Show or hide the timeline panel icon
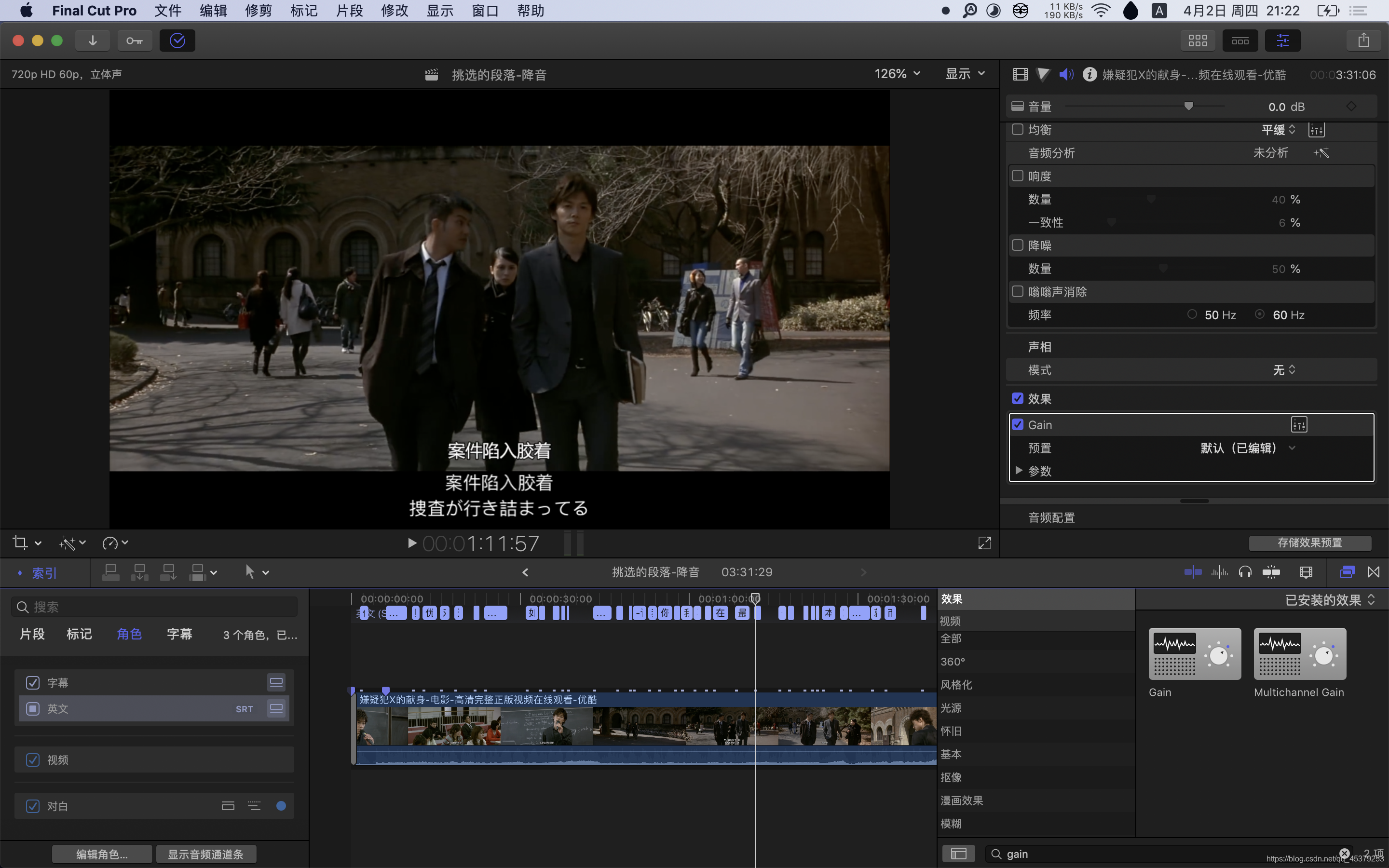 tap(1240, 41)
